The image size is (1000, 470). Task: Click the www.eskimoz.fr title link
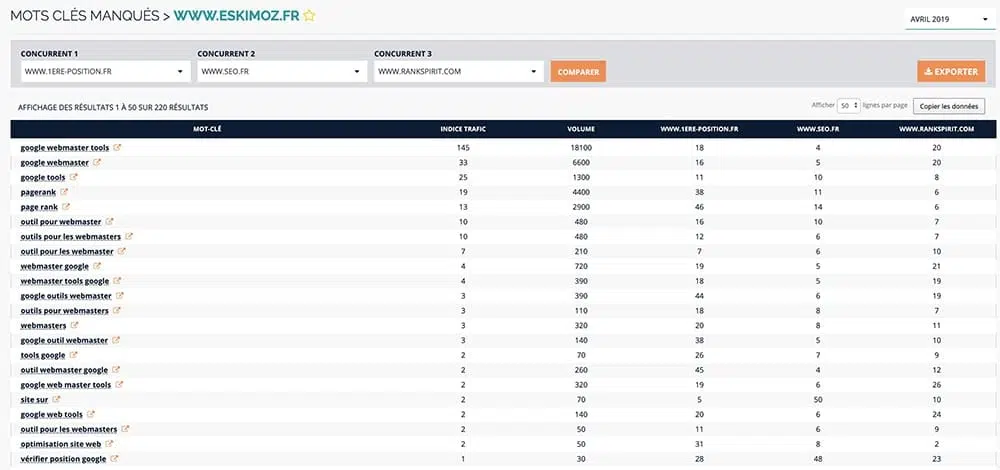coord(236,17)
